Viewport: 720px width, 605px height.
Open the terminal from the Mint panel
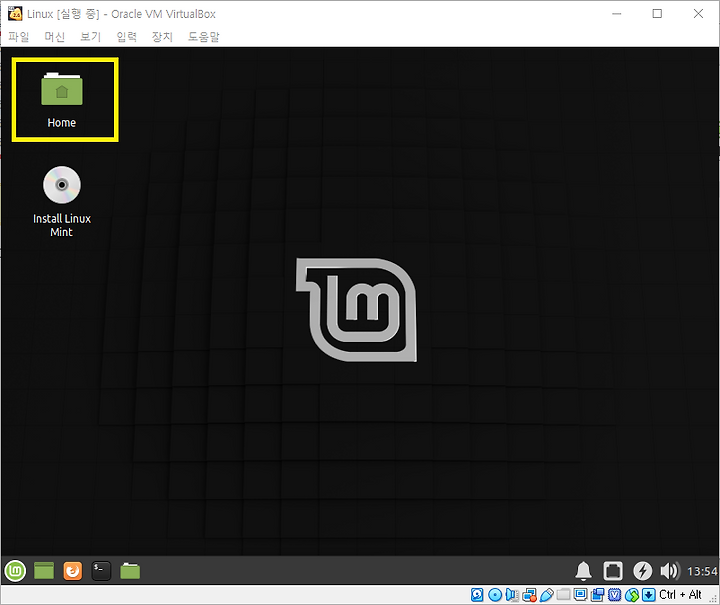coord(101,571)
